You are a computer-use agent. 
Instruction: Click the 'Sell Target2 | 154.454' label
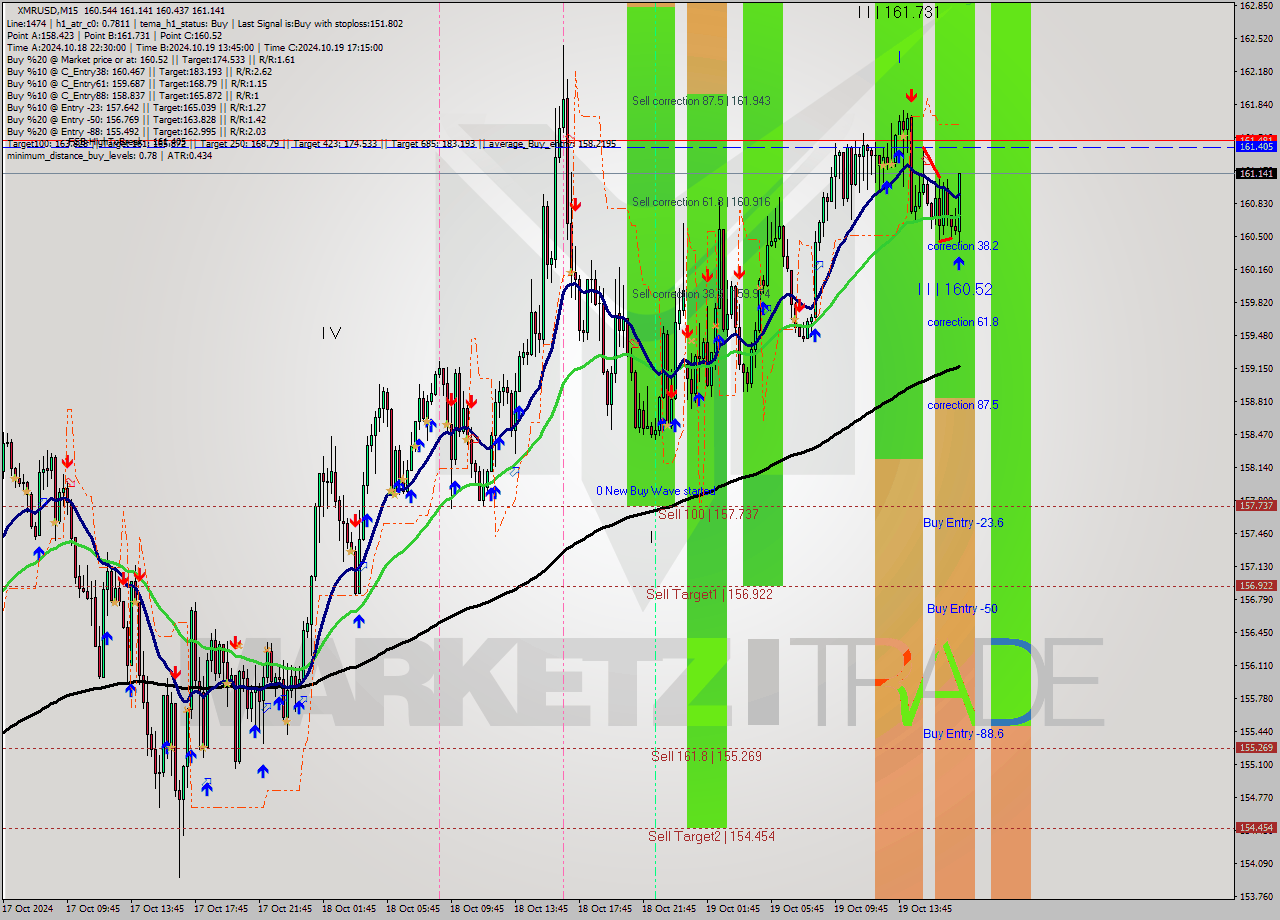tap(711, 836)
